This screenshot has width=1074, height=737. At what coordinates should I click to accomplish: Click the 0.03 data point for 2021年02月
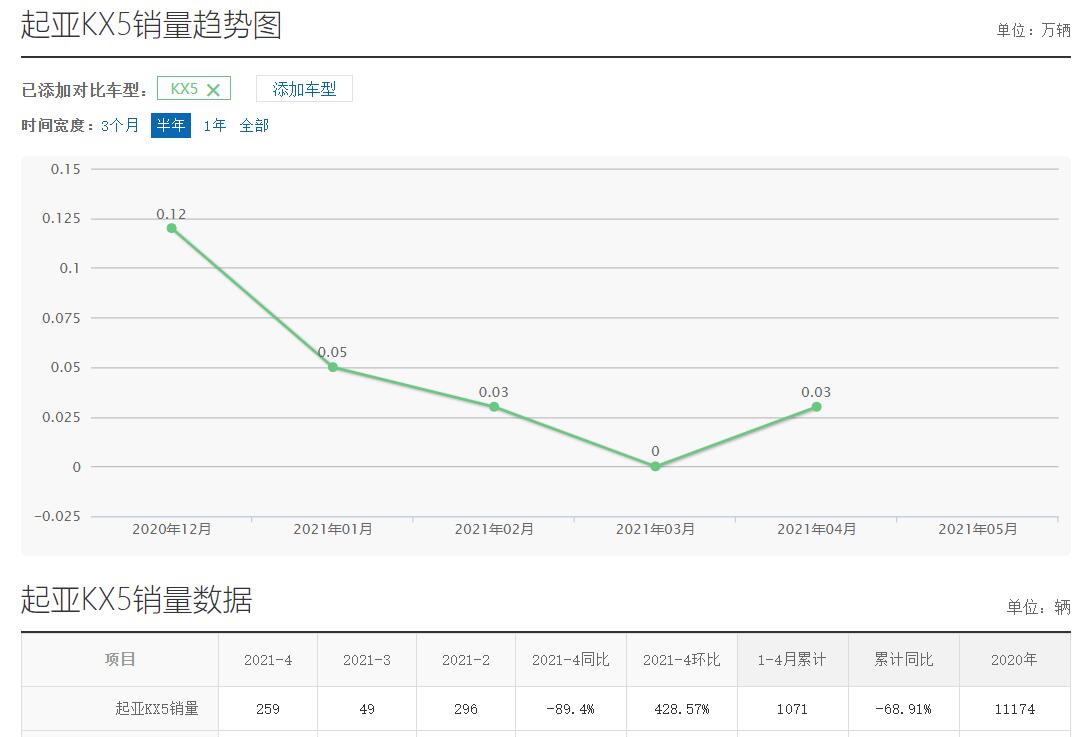[494, 407]
